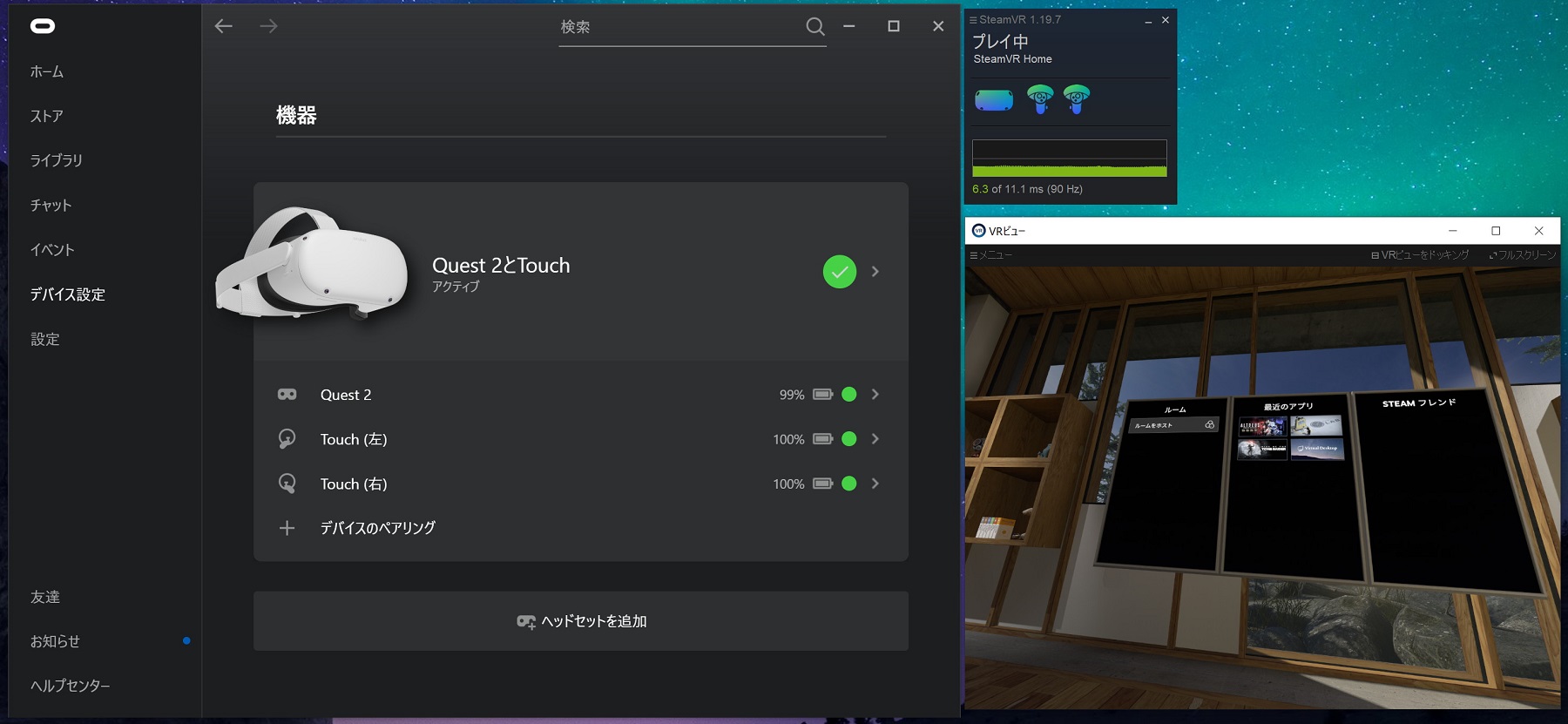Open チャット in the sidebar
This screenshot has width=1568, height=724.
pyautogui.click(x=51, y=205)
